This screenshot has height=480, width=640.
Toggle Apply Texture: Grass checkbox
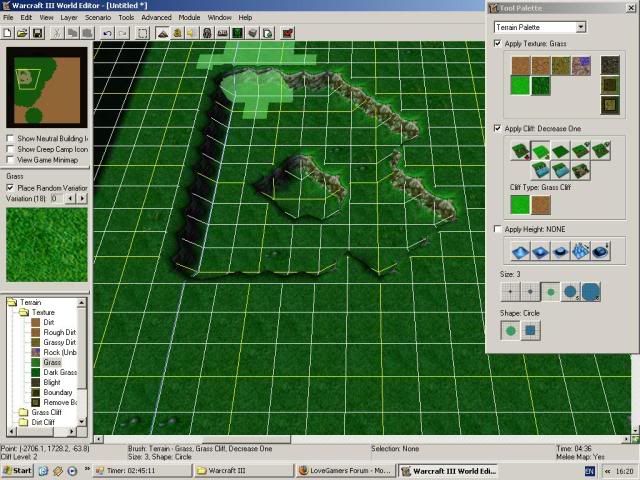tap(498, 43)
